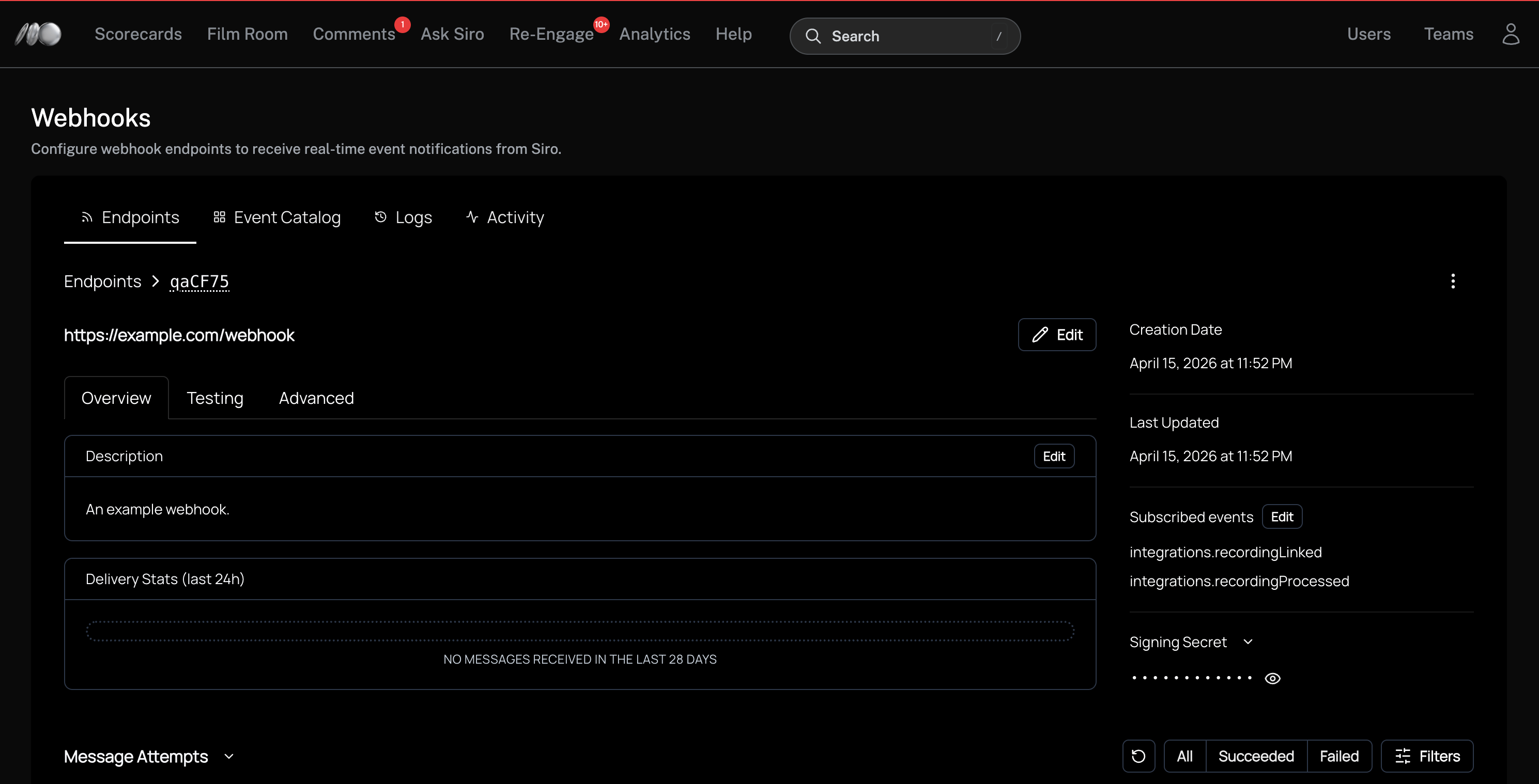Click 'NO MESSAGES RECEIVED IN THE LAST 28 DAYS'

coord(580,659)
